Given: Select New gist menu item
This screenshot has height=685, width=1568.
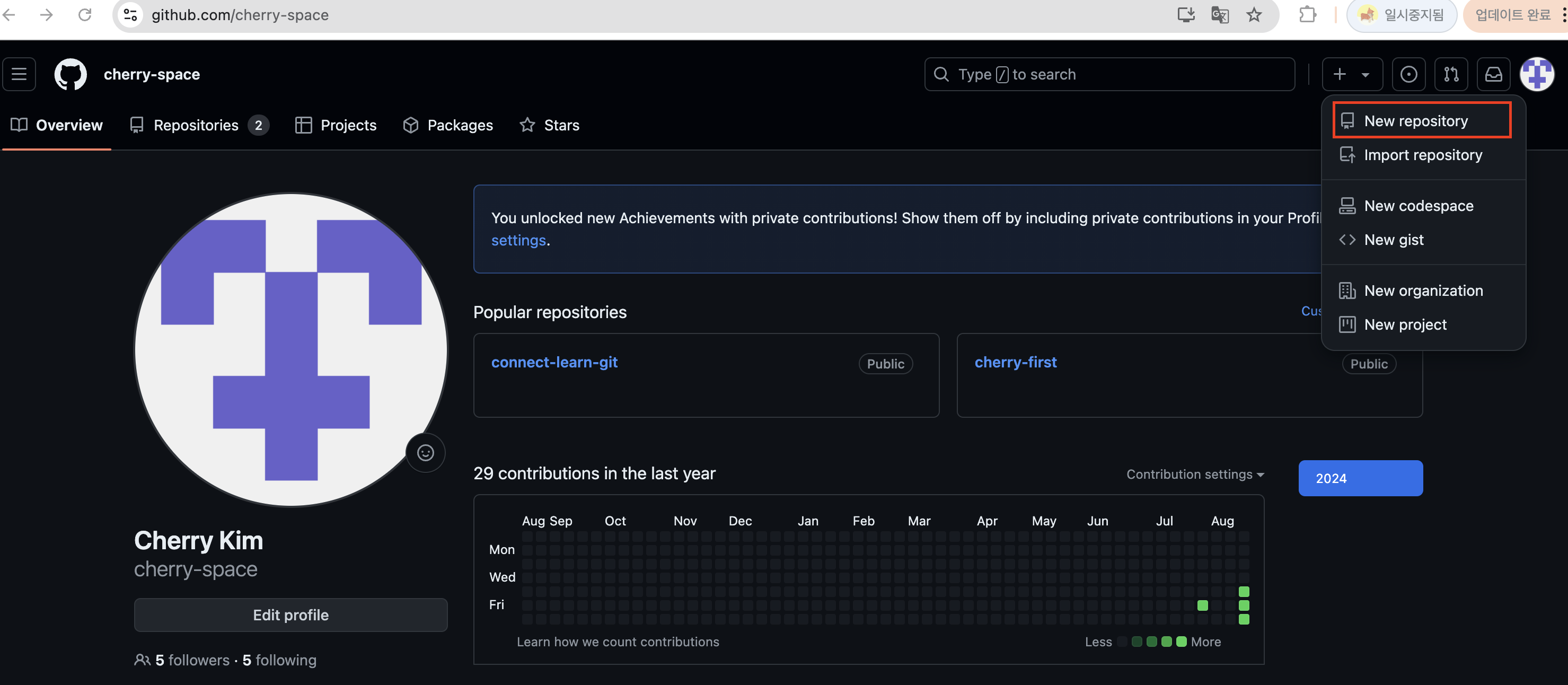Looking at the screenshot, I should pos(1393,240).
